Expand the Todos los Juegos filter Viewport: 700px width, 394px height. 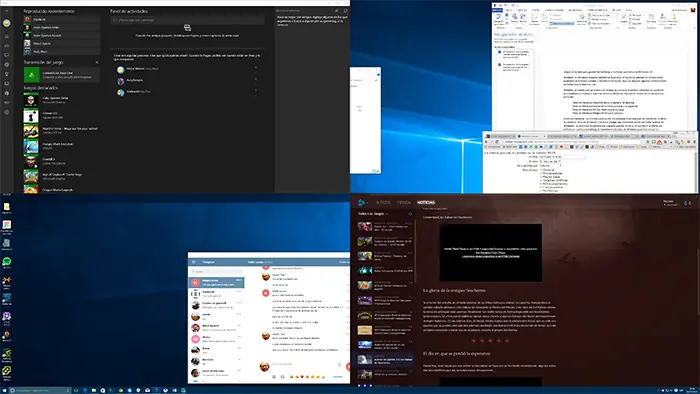tap(373, 214)
